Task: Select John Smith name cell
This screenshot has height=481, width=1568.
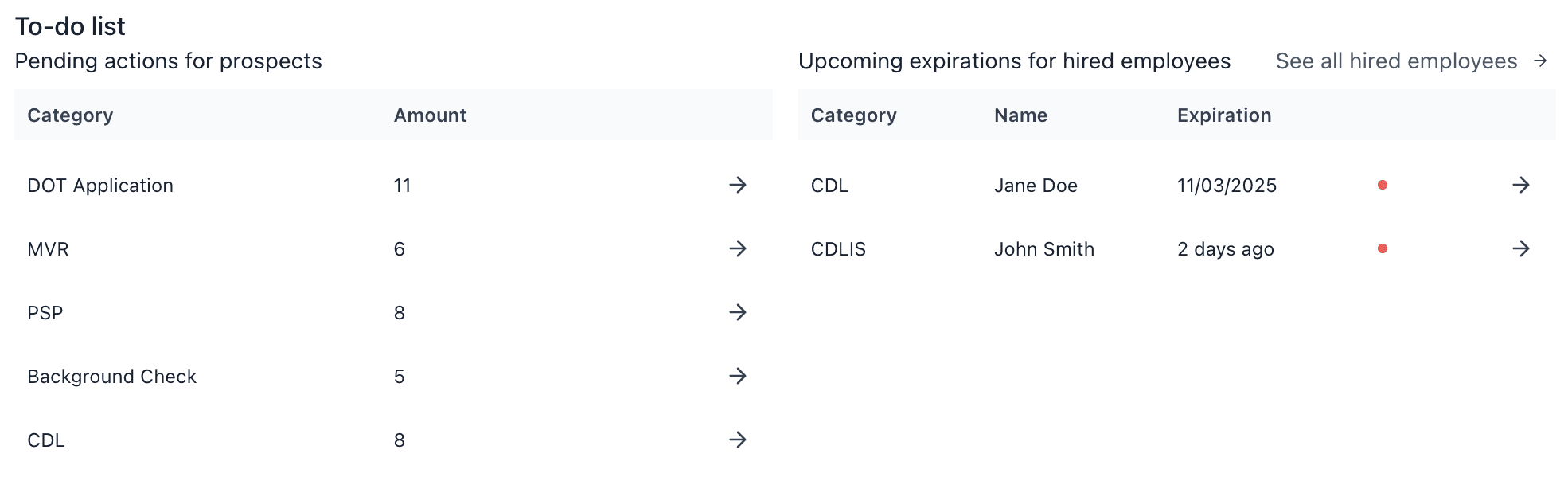Action: (1044, 249)
